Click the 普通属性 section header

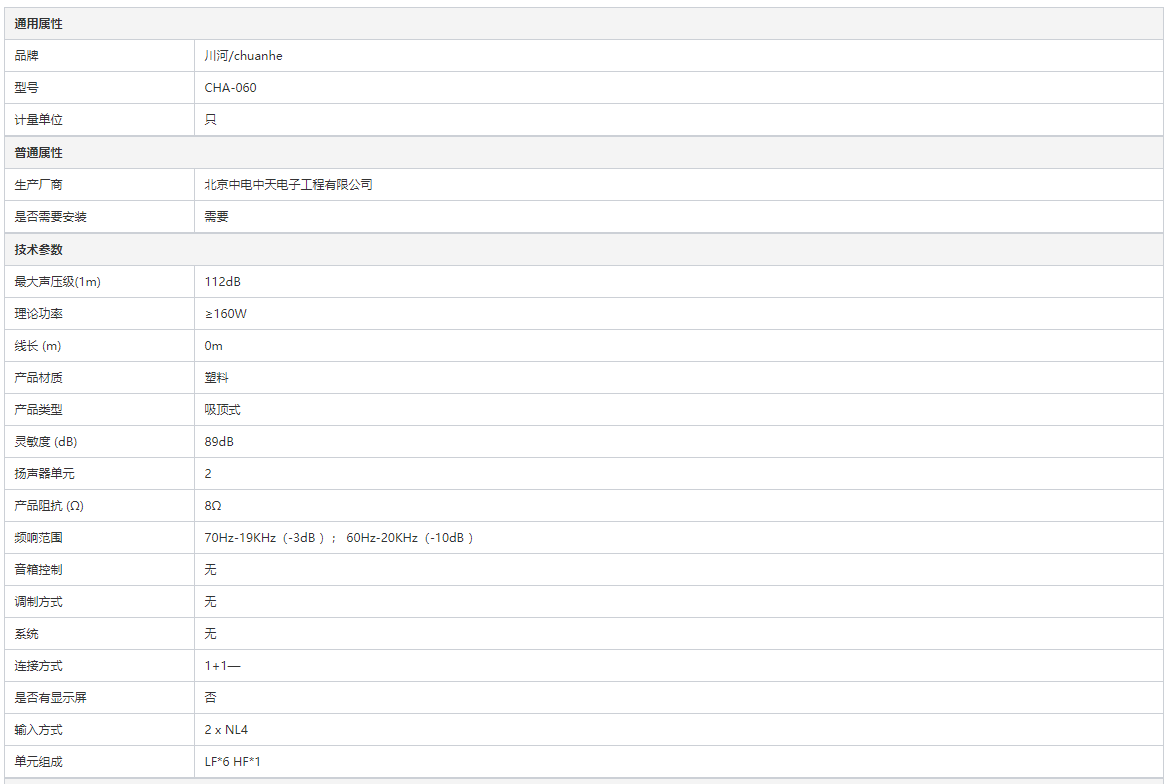pyautogui.click(x=584, y=152)
